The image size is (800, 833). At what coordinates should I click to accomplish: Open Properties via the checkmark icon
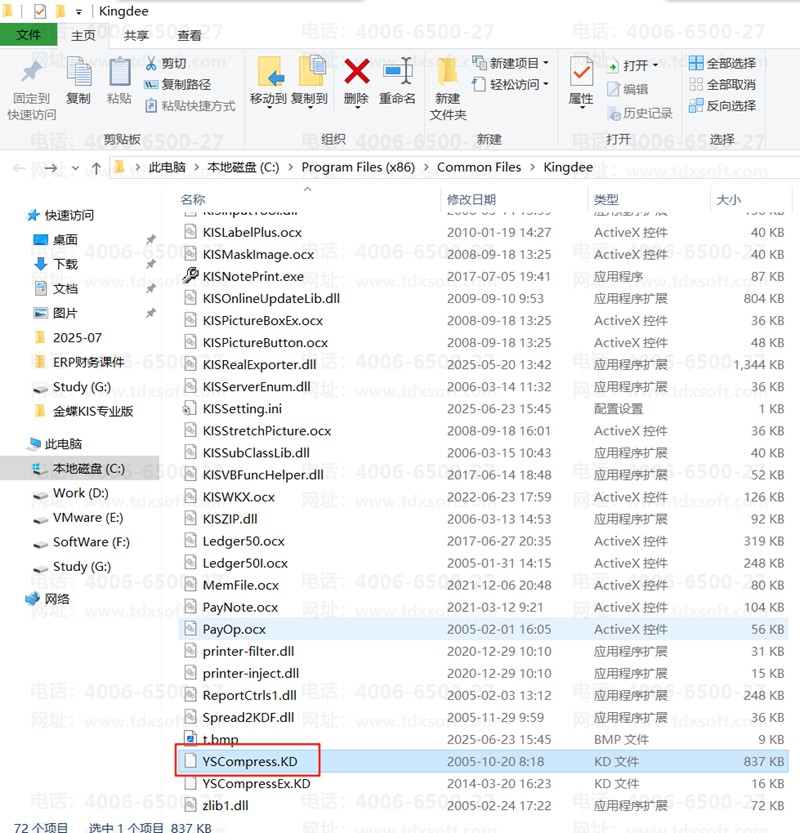[581, 72]
